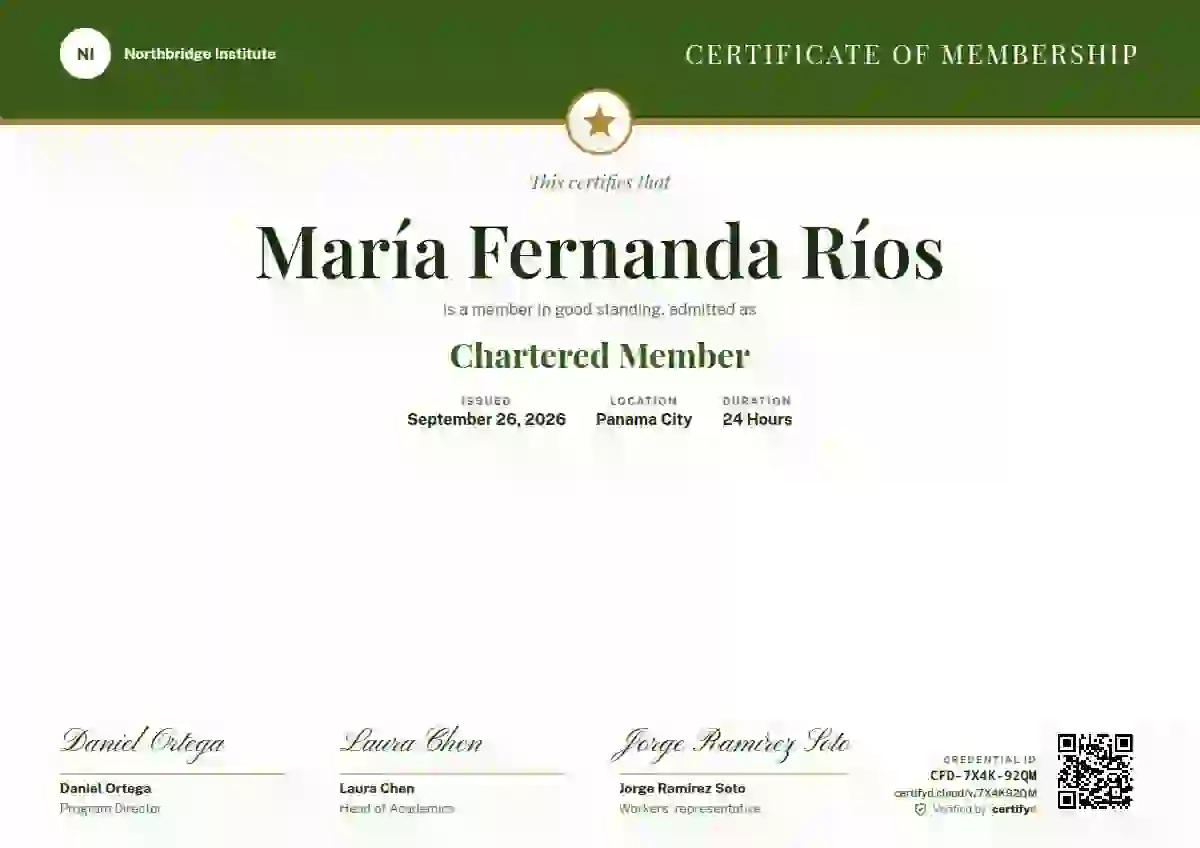Click the printed name Jorge Ramirez Soto
Viewport: 1200px width, 848px height.
(682, 788)
